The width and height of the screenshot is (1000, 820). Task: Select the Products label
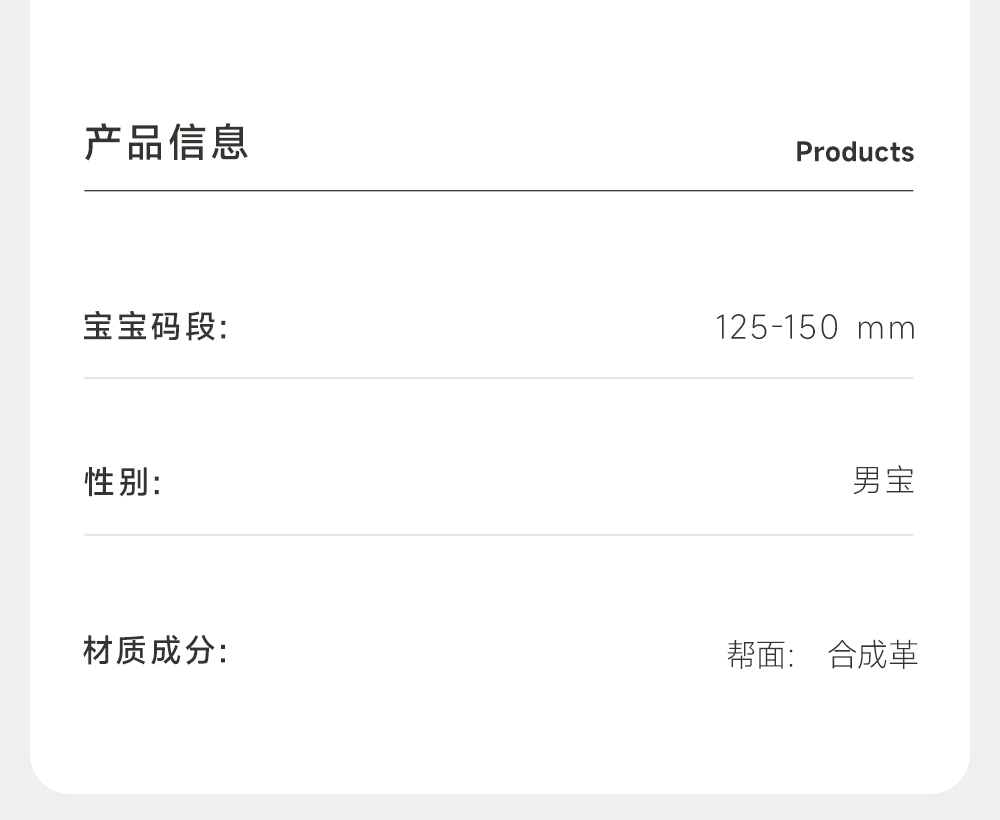click(854, 152)
